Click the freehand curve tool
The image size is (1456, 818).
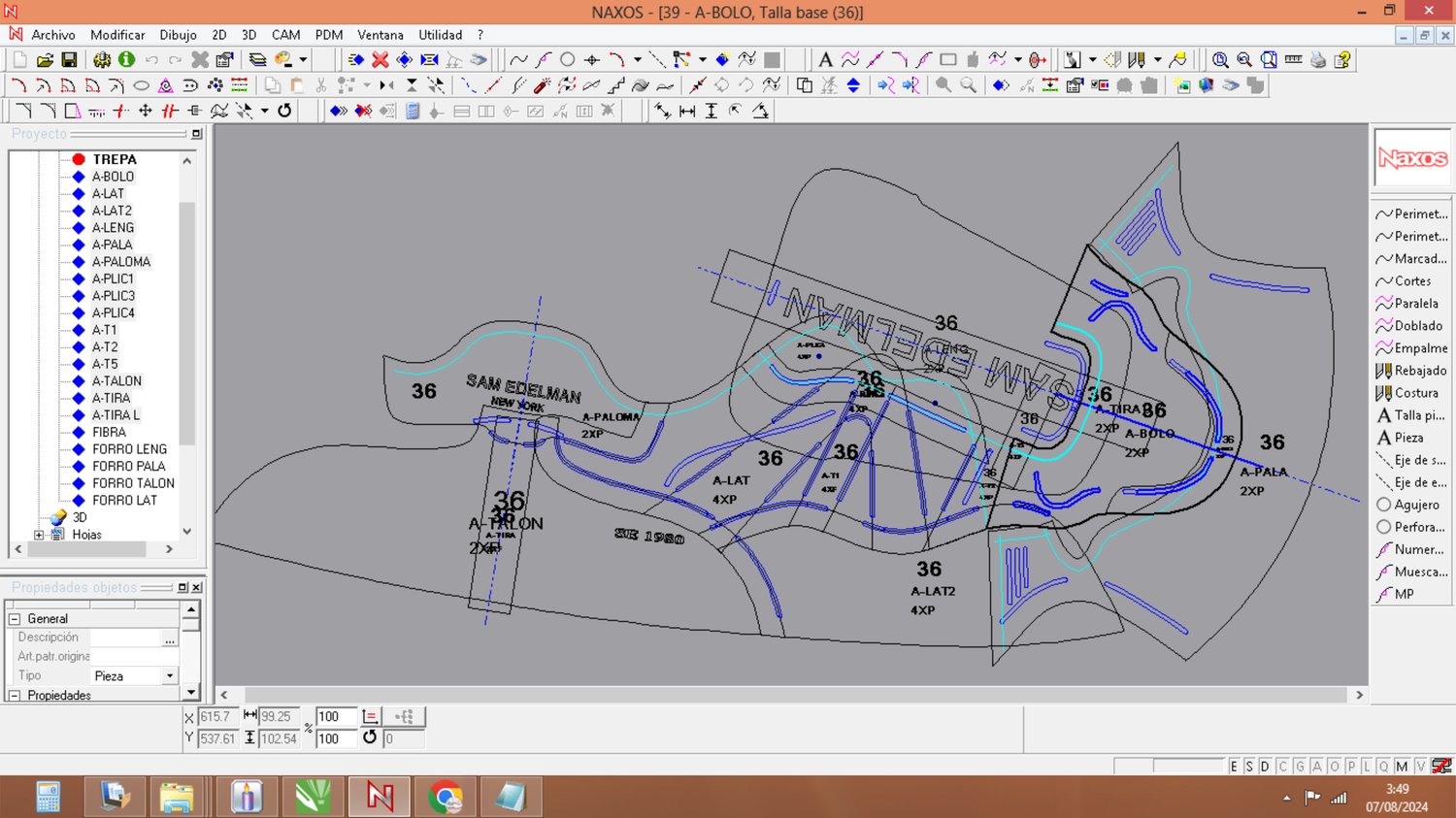tap(519, 60)
